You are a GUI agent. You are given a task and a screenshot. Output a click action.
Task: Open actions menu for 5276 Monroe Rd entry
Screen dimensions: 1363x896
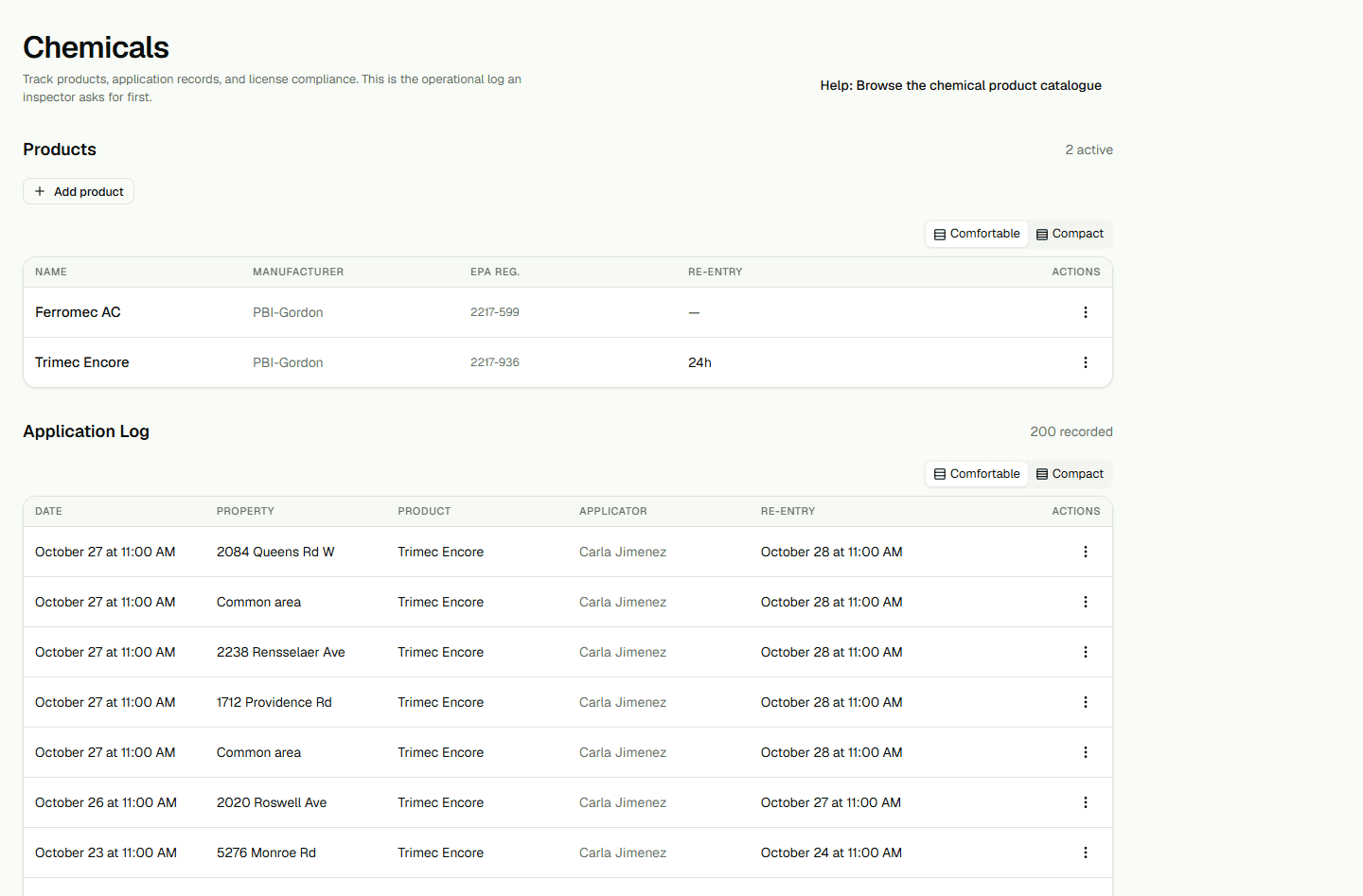point(1085,852)
